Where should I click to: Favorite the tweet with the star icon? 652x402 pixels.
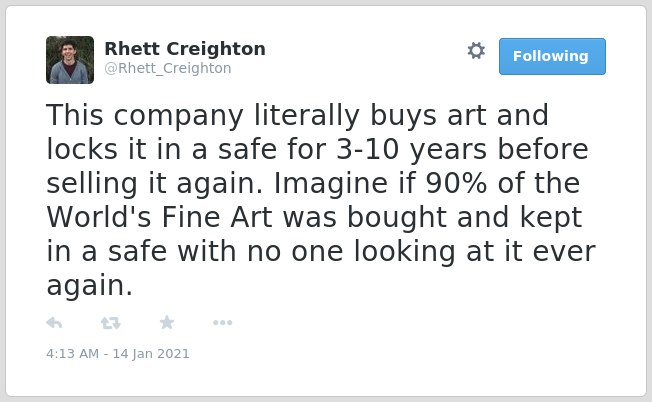167,322
